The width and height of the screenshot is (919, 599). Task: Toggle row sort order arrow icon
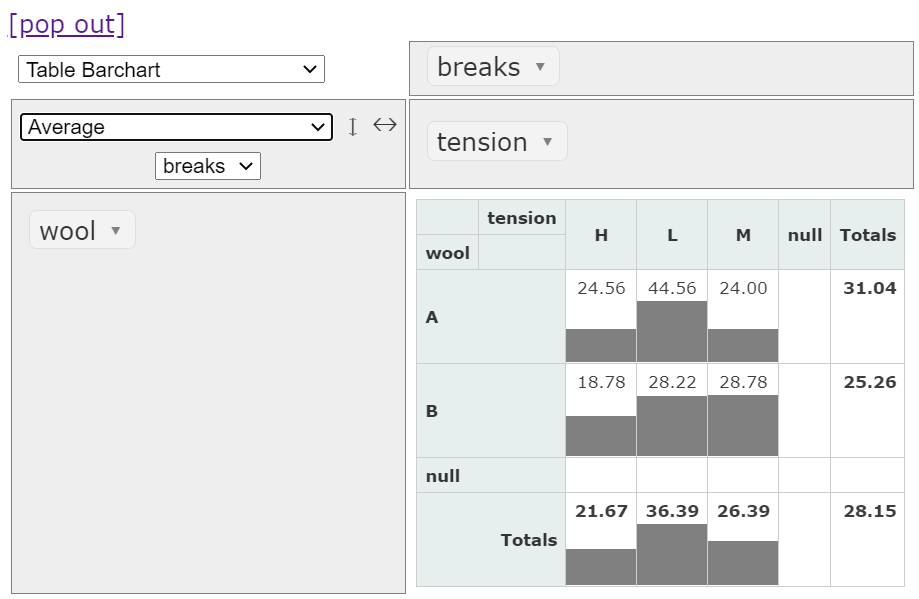point(352,127)
